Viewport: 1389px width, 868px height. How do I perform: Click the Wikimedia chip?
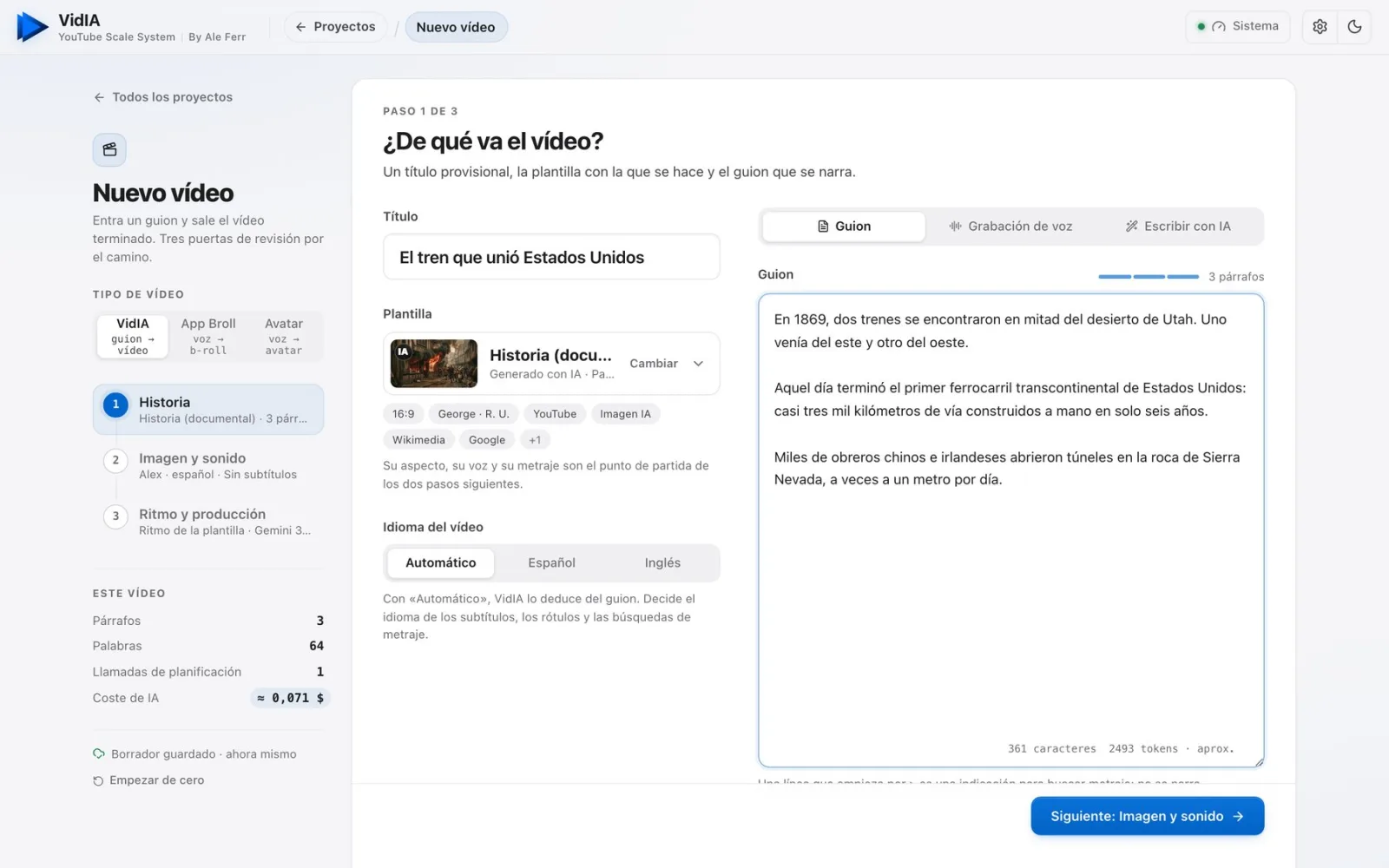[x=418, y=440]
